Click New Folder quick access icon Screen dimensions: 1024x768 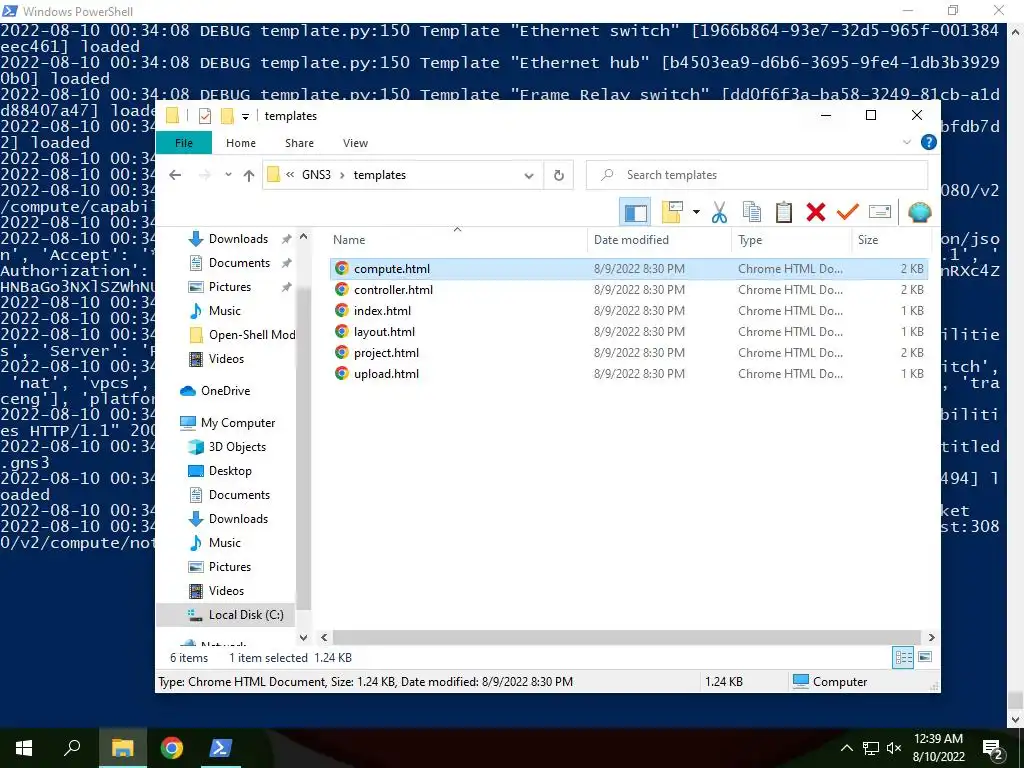coord(227,116)
